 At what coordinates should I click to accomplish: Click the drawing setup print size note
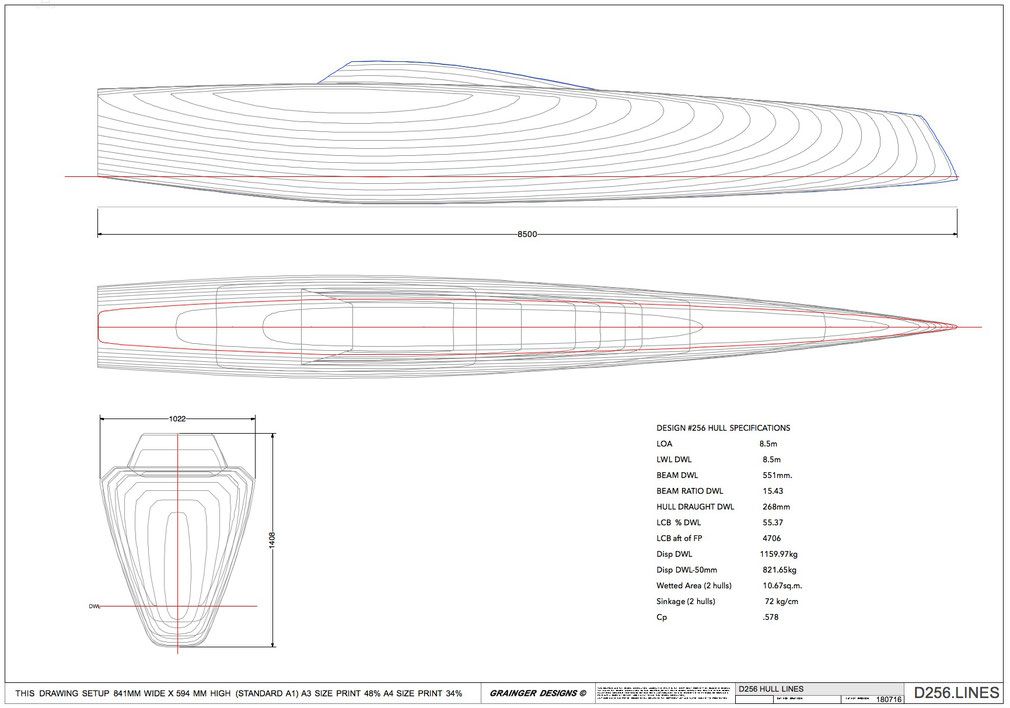tap(238, 693)
